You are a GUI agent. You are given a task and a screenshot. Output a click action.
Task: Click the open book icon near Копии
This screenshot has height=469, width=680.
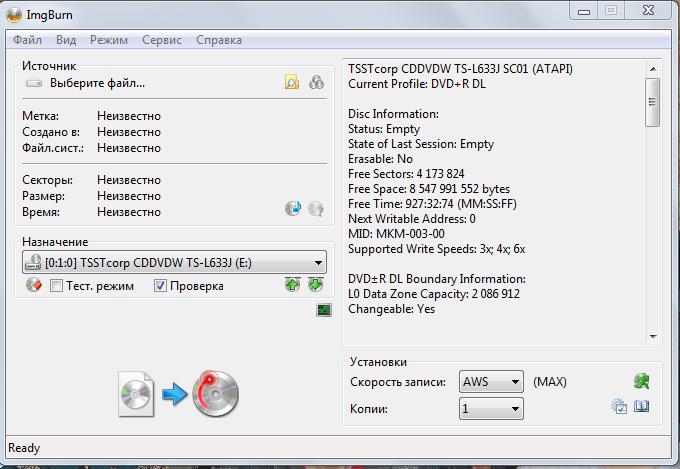(642, 407)
